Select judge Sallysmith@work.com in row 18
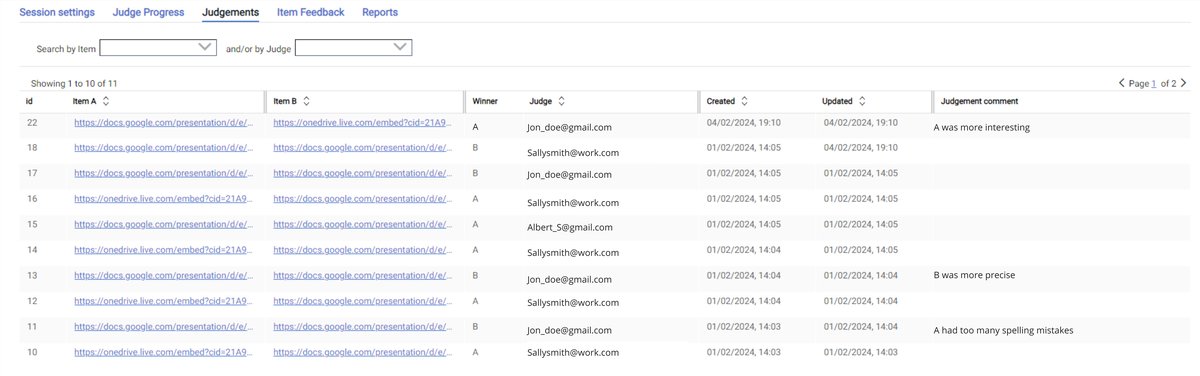Image resolution: width=1200 pixels, height=376 pixels. 573,152
